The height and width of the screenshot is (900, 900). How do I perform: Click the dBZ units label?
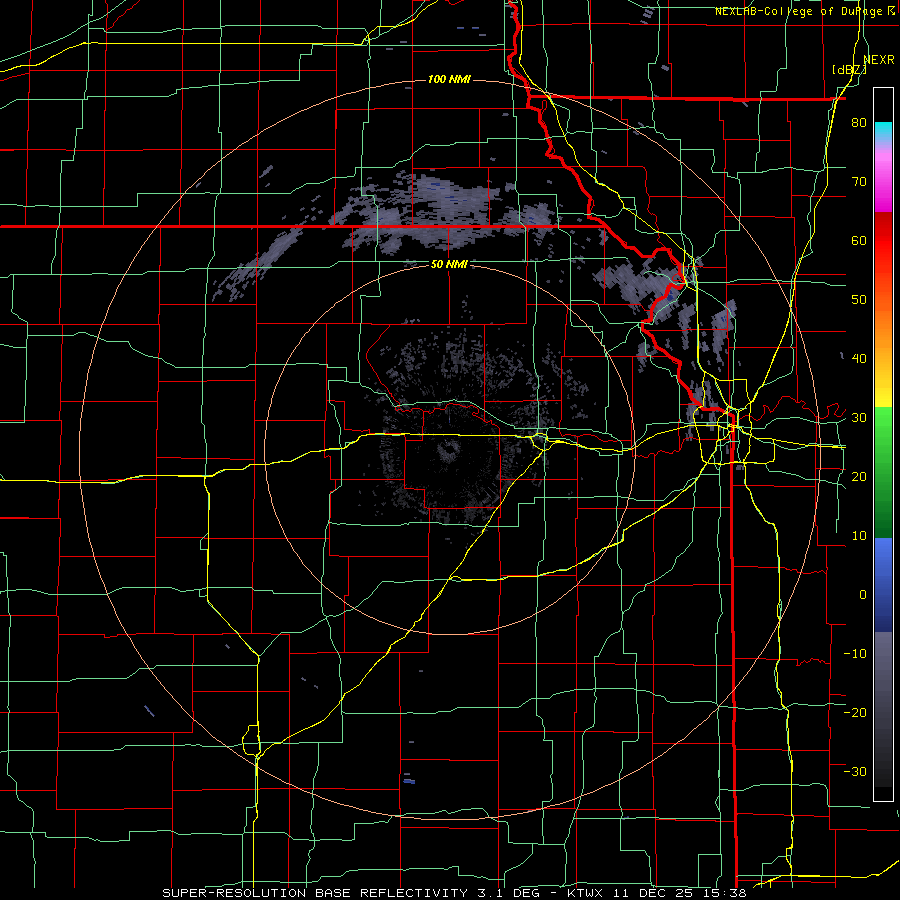coord(850,70)
